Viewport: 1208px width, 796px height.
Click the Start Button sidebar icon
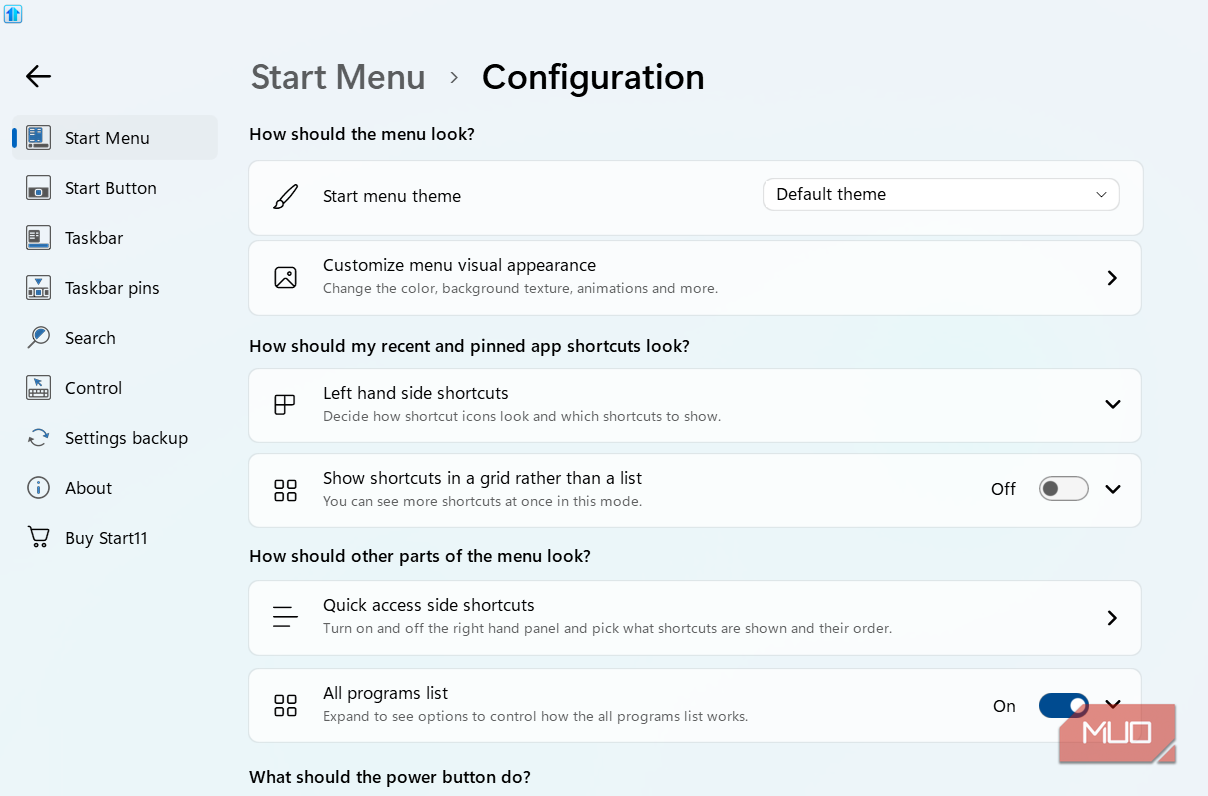[x=38, y=188]
